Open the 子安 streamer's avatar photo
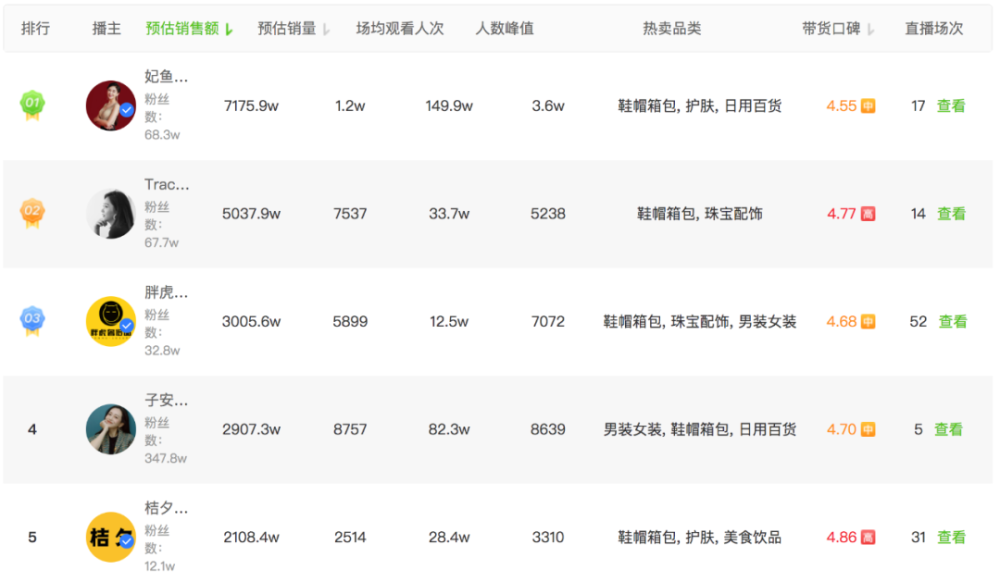 [x=111, y=429]
